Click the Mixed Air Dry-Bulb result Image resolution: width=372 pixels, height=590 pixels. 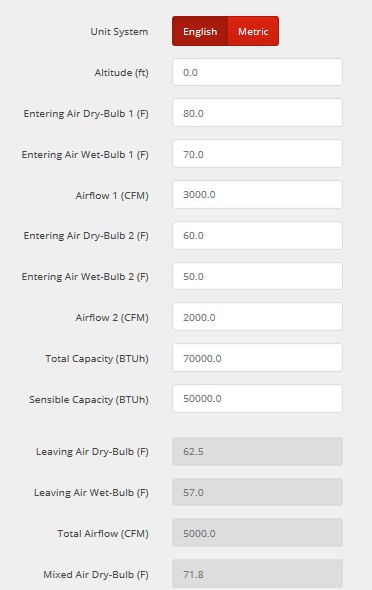click(x=257, y=574)
